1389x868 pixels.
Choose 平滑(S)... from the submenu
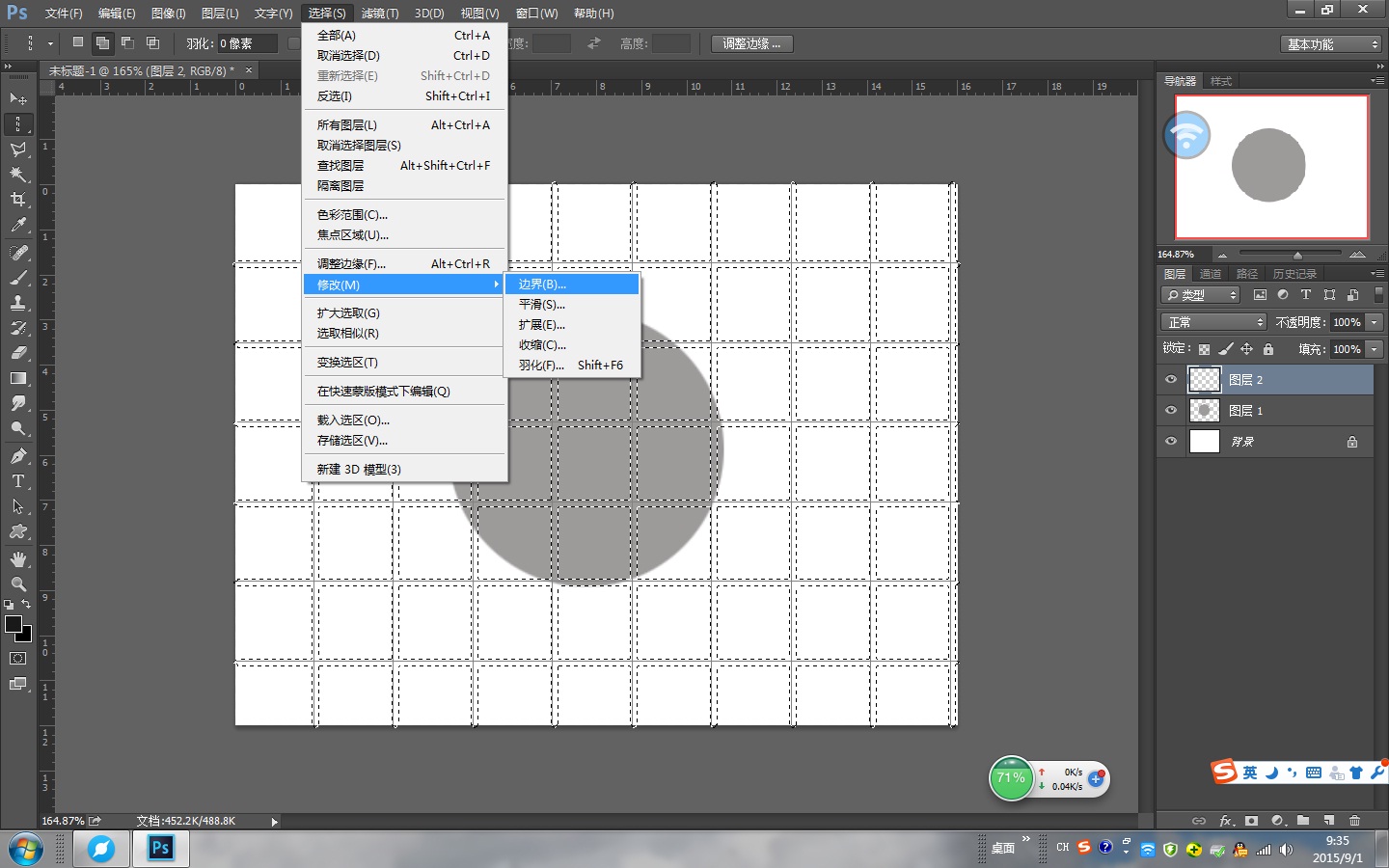[572, 305]
